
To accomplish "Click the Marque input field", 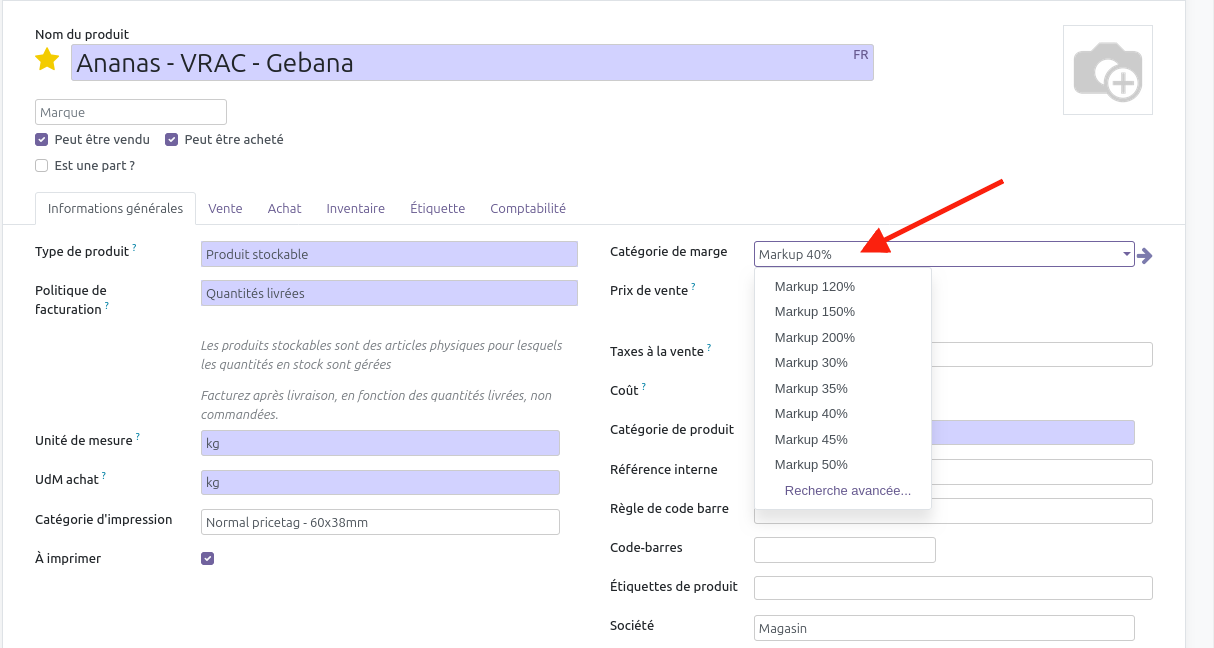I will tap(131, 112).
